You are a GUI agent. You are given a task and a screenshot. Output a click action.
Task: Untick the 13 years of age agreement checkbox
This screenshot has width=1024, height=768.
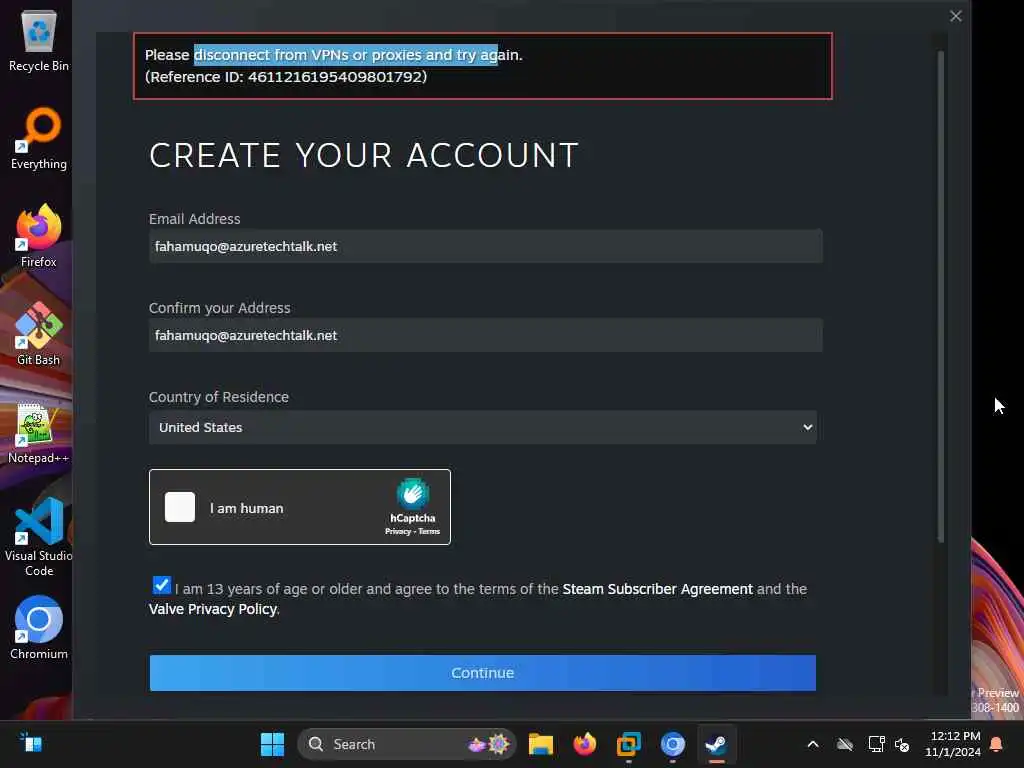(161, 585)
